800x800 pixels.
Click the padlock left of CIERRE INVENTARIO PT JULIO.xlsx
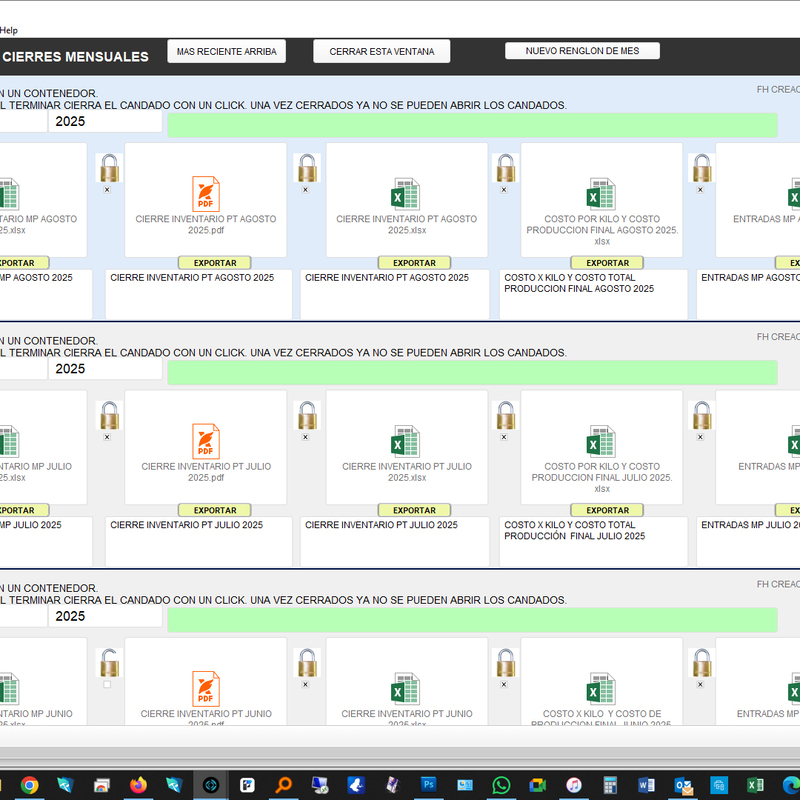[307, 416]
